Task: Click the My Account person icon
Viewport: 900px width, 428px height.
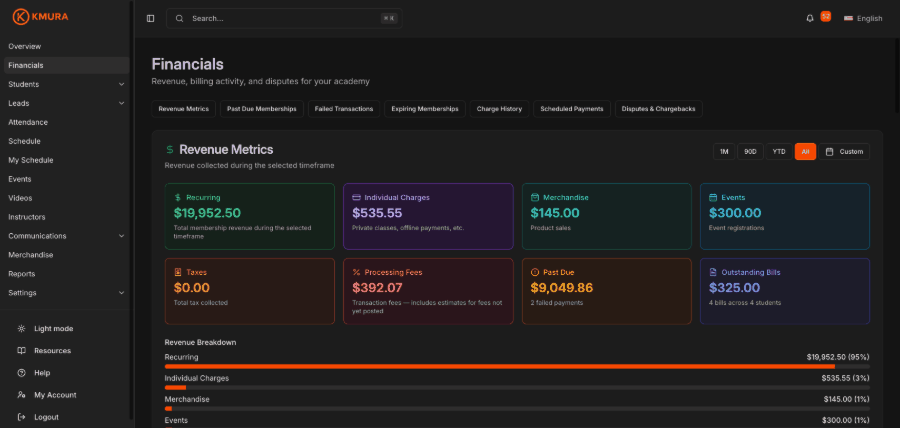Action: coord(21,395)
